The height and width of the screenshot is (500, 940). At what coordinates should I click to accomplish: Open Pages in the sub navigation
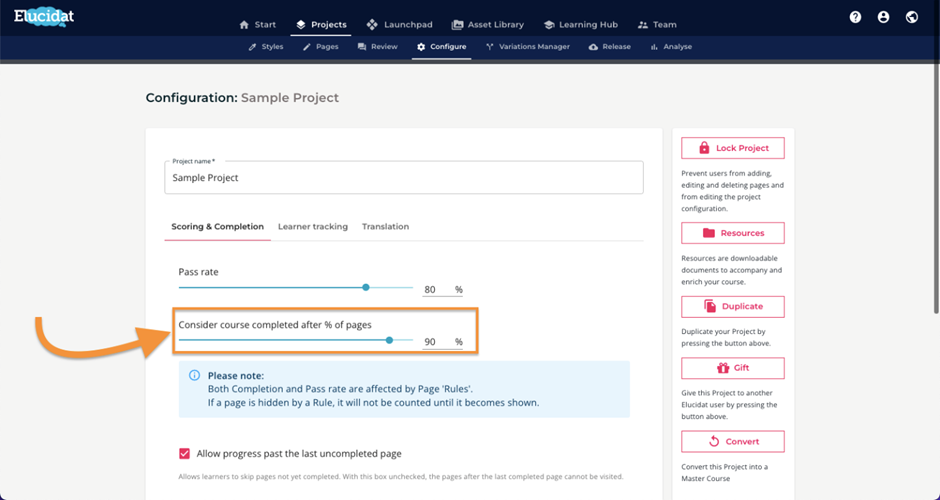tap(320, 47)
